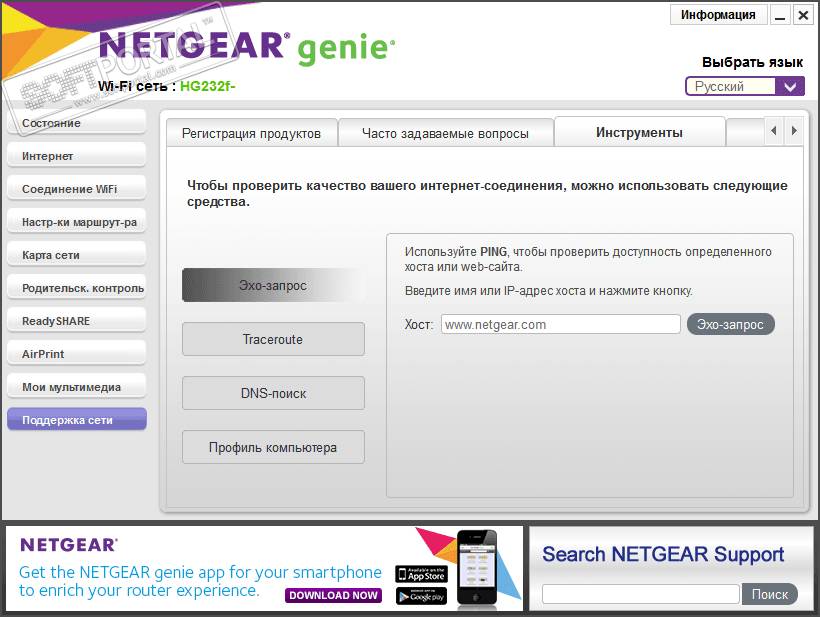820x617 pixels.
Task: Click the partially hidden tab after Инструменты
Action: [x=745, y=133]
